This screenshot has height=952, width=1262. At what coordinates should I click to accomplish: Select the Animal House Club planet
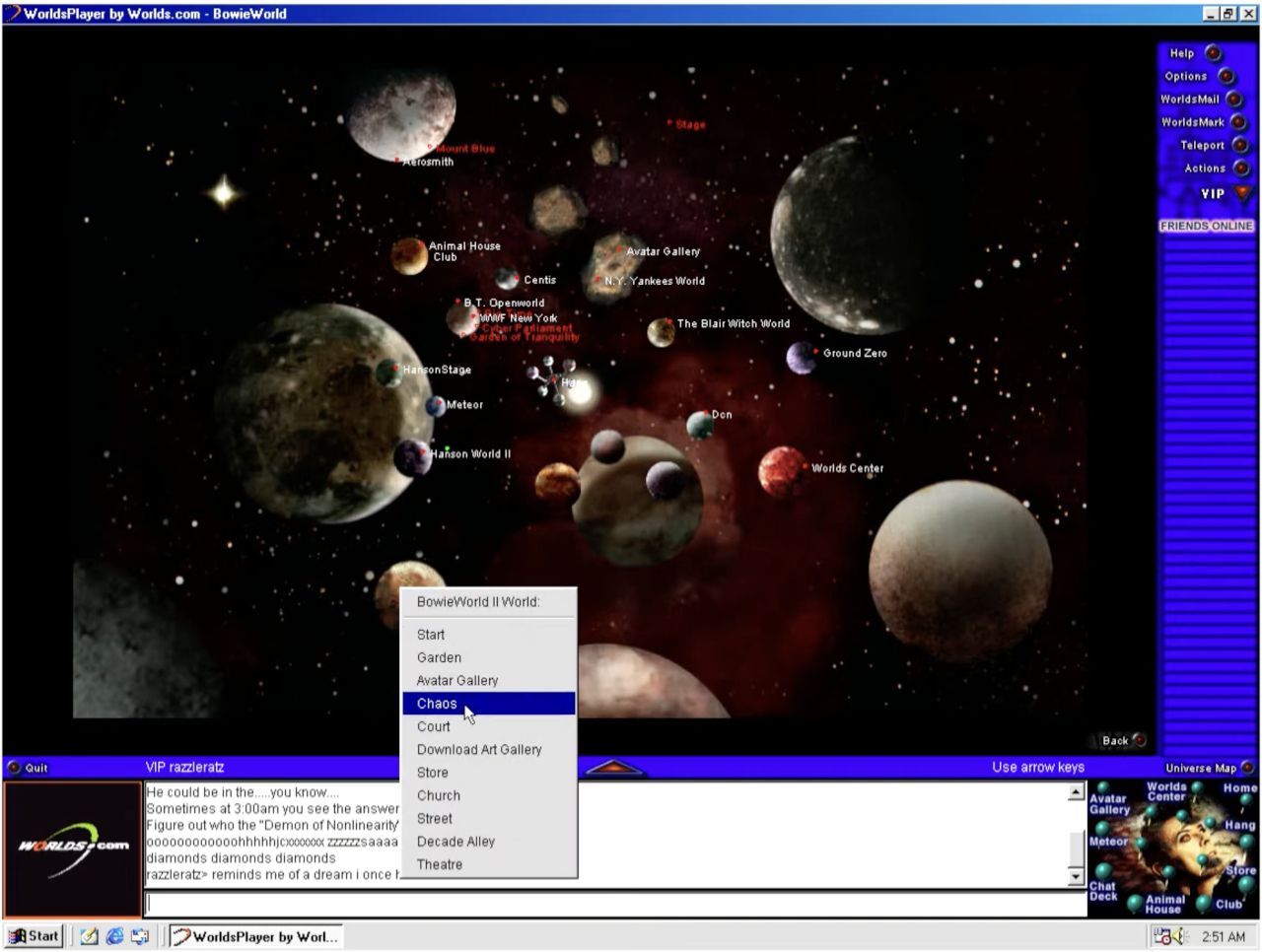(x=408, y=255)
